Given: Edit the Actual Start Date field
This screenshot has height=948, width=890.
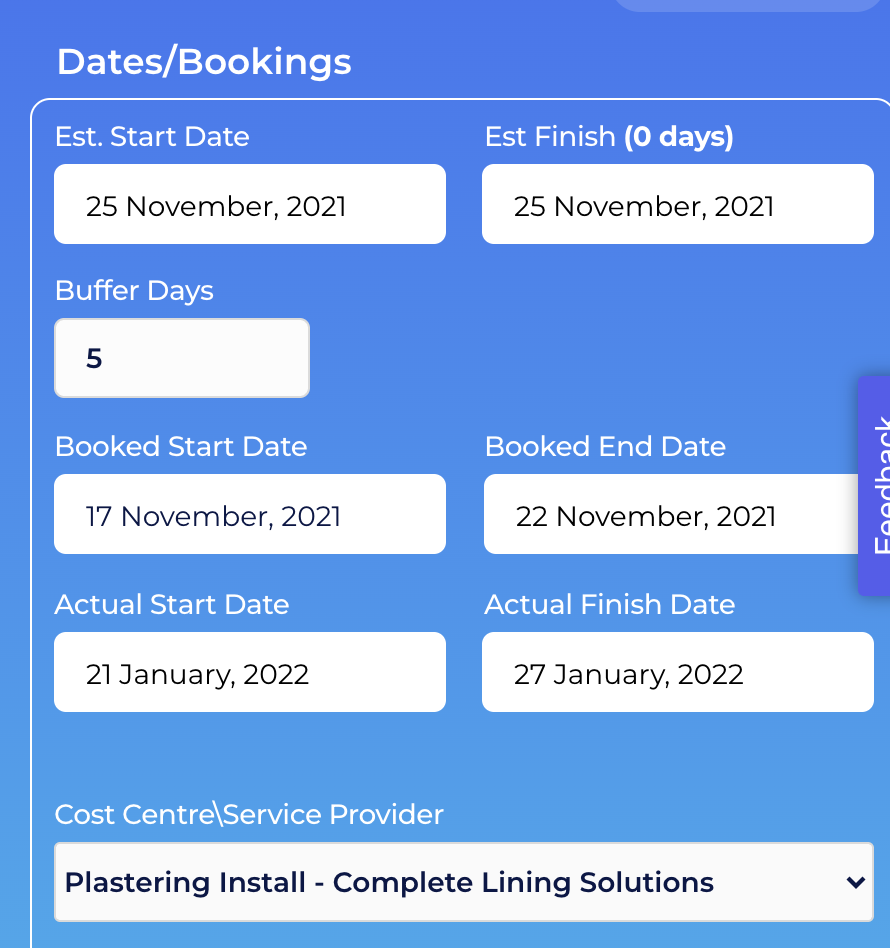Looking at the screenshot, I should pyautogui.click(x=250, y=672).
